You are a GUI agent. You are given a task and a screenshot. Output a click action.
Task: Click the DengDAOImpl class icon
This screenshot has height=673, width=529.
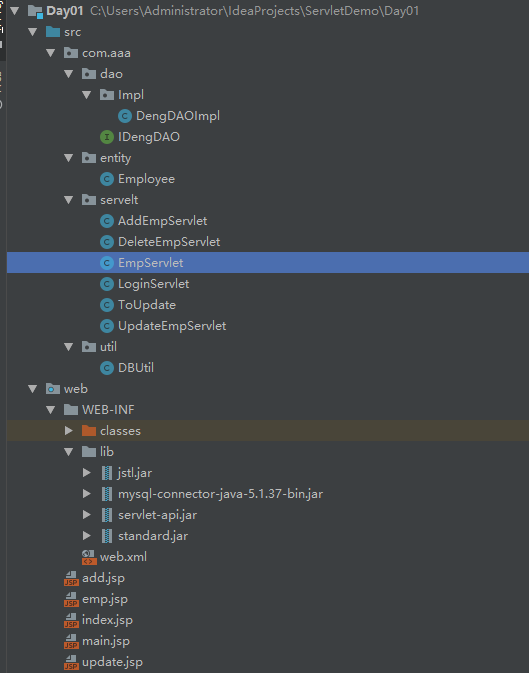point(125,116)
